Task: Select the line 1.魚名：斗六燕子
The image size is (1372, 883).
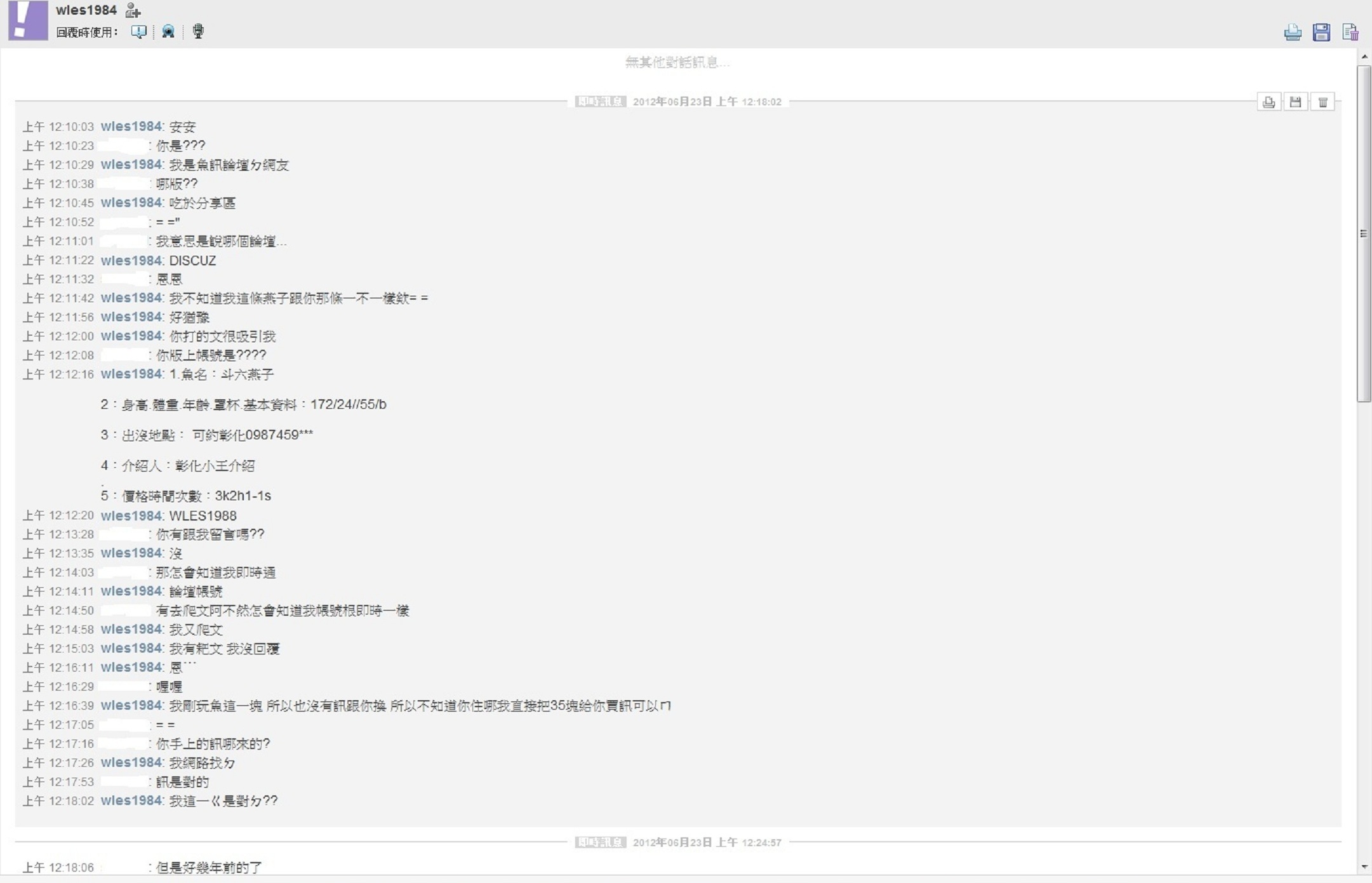Action: [x=221, y=375]
